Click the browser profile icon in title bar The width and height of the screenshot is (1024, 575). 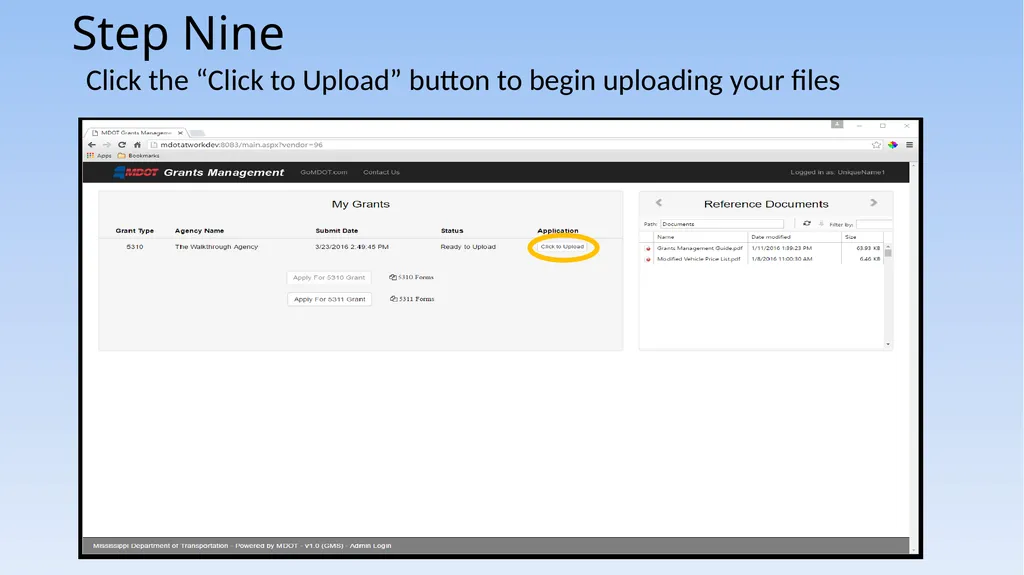(x=837, y=124)
